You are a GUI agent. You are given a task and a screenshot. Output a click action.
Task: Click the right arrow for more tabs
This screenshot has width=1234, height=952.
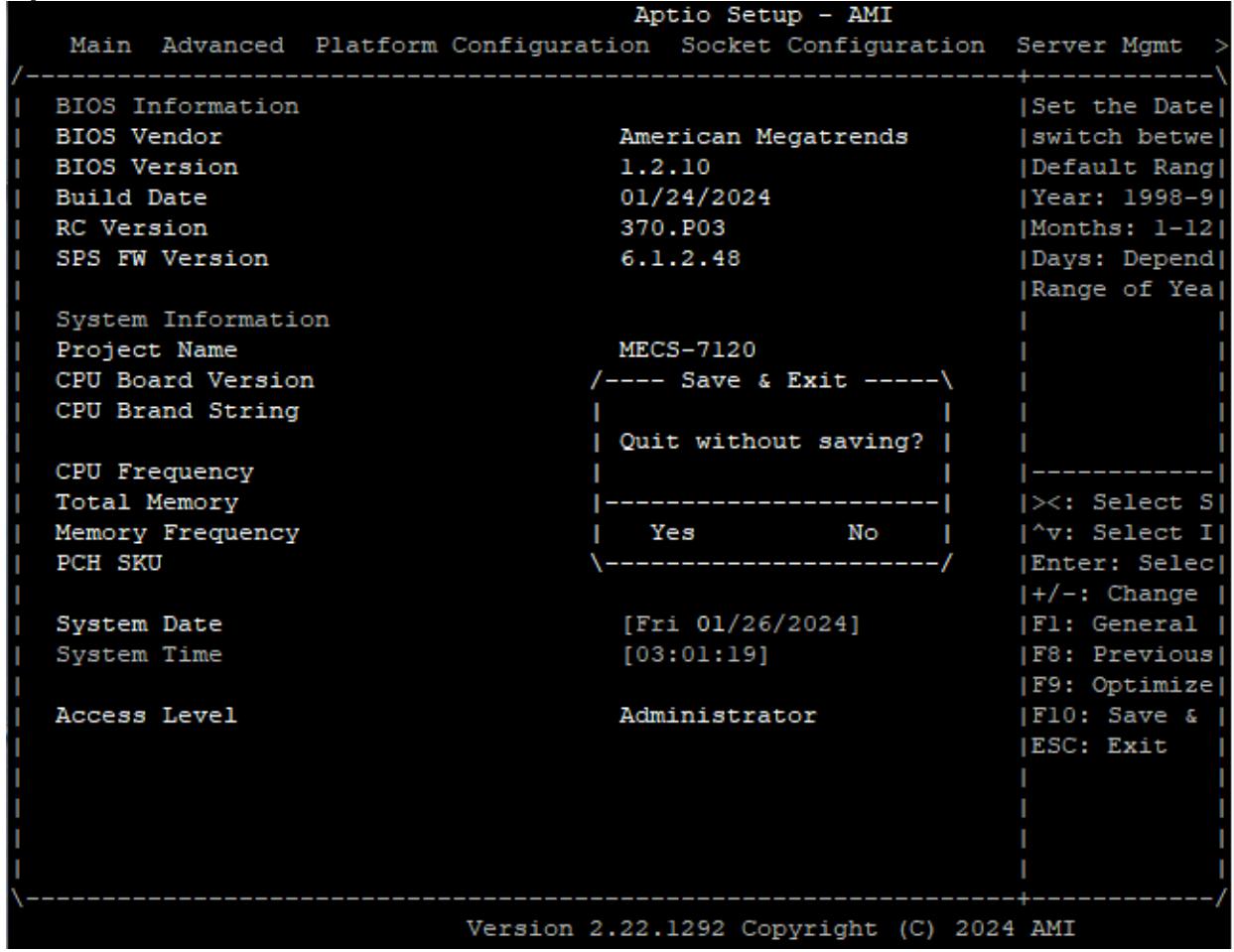[1221, 46]
